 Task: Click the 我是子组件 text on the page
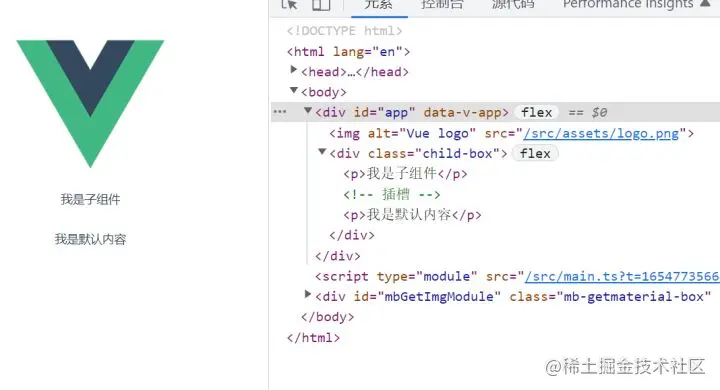[x=90, y=199]
